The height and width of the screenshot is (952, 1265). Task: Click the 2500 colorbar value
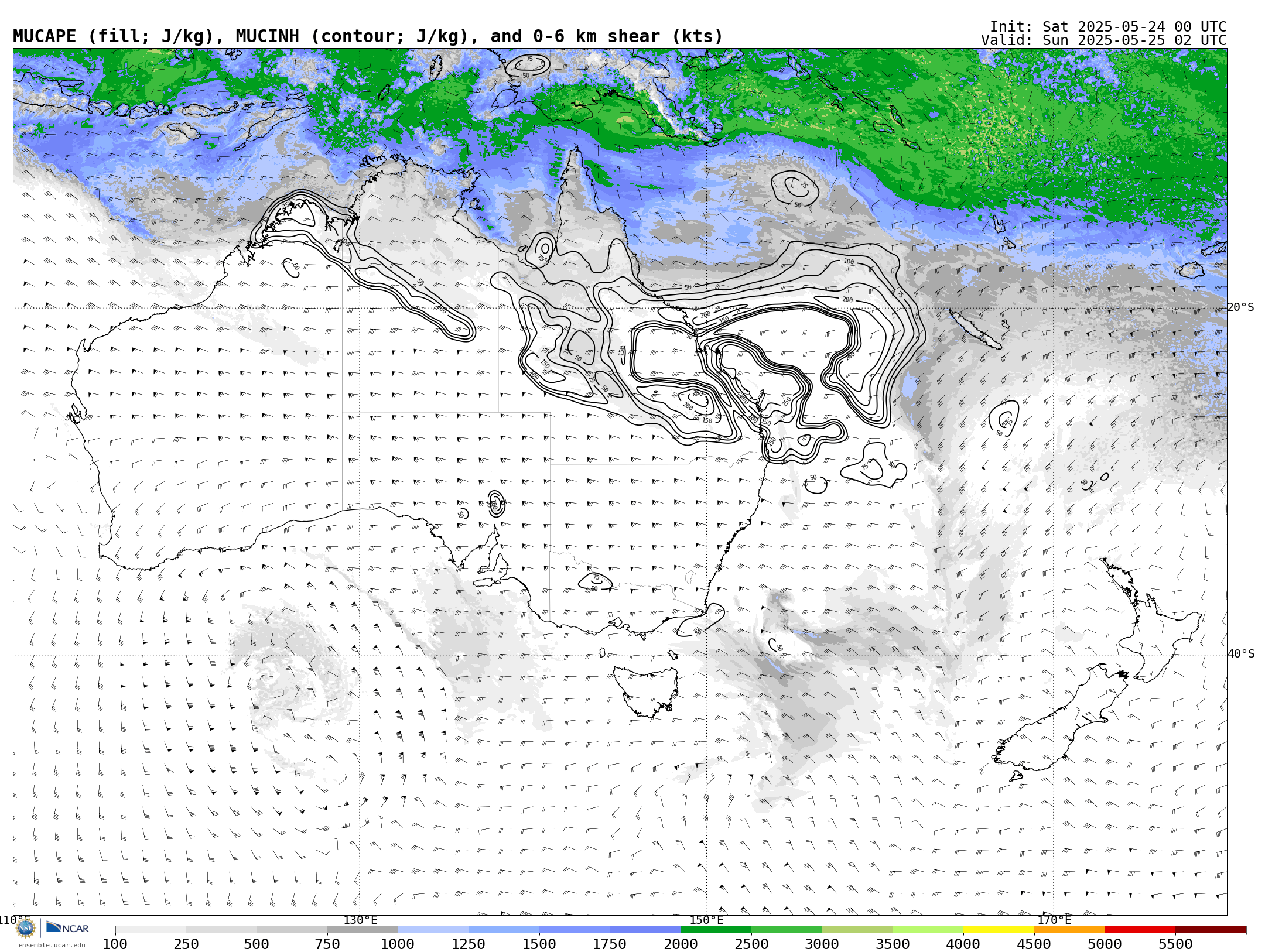[751, 944]
